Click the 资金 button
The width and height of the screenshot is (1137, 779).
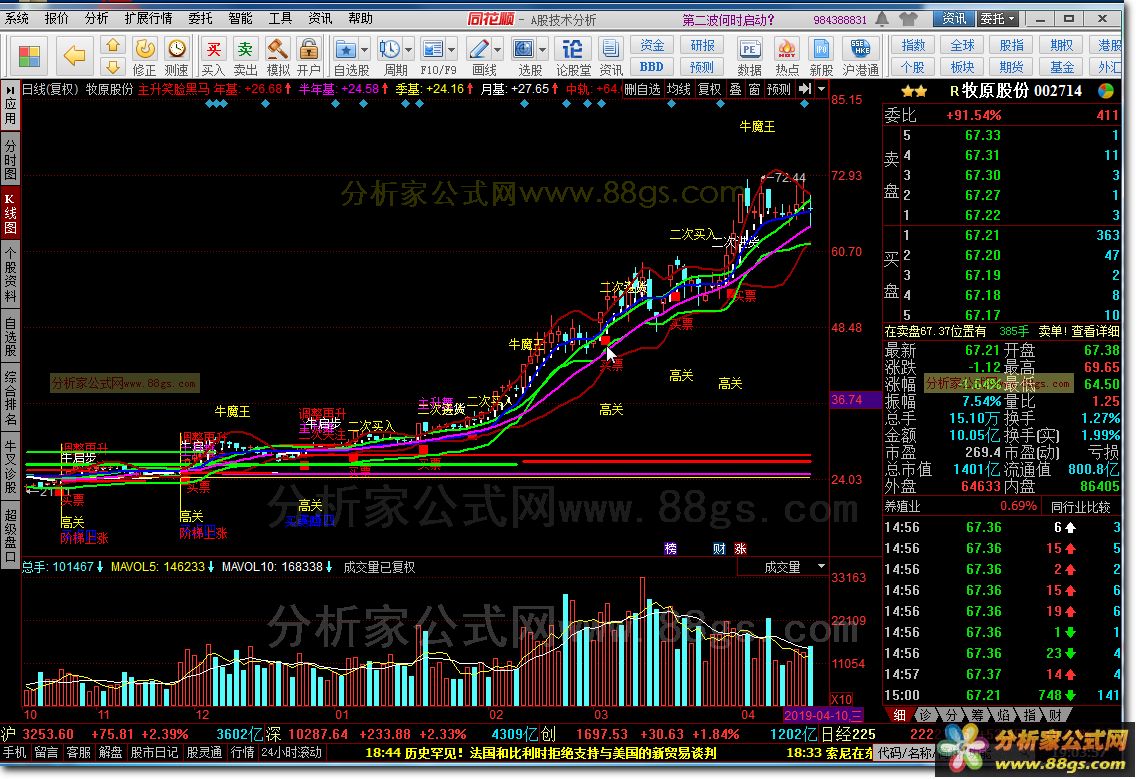(x=652, y=46)
